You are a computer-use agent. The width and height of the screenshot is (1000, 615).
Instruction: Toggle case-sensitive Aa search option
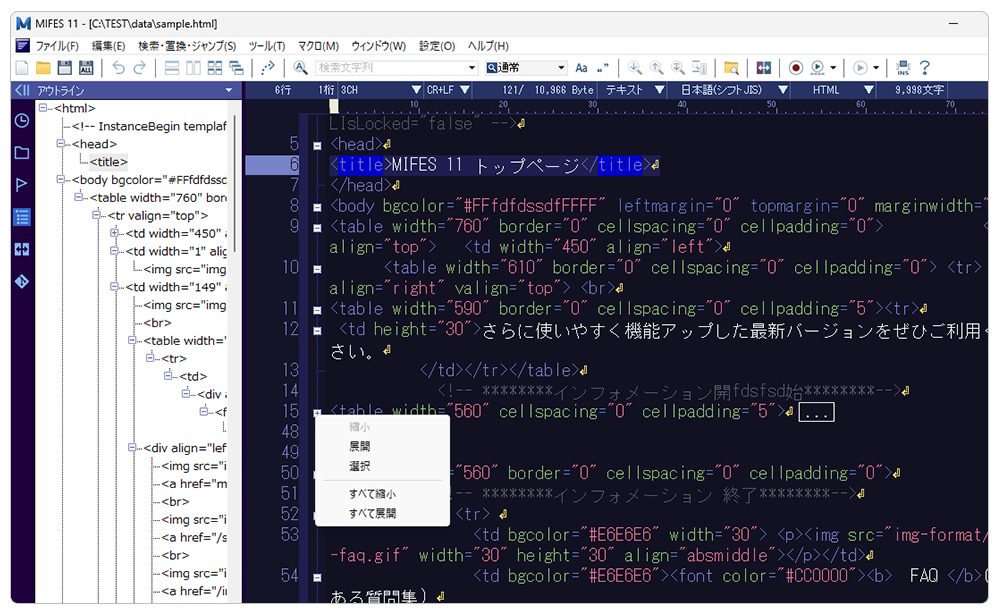[x=581, y=68]
